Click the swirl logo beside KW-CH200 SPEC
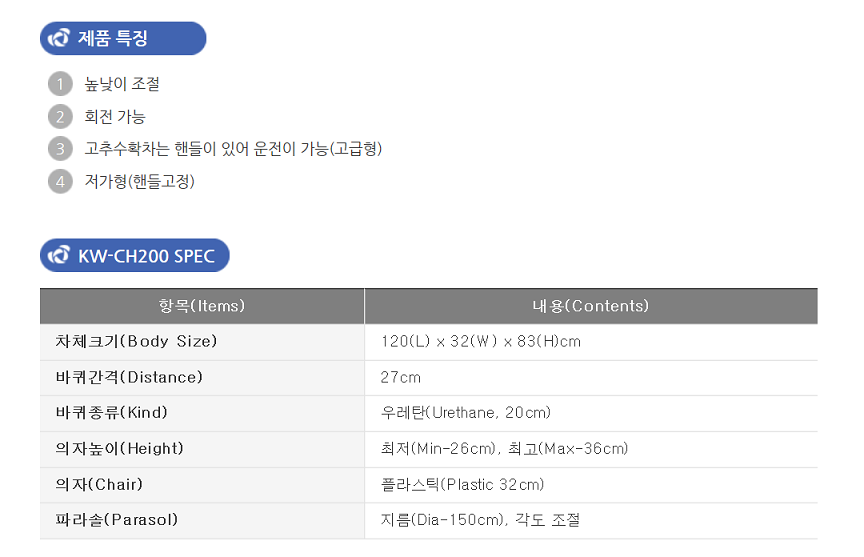 [58, 255]
